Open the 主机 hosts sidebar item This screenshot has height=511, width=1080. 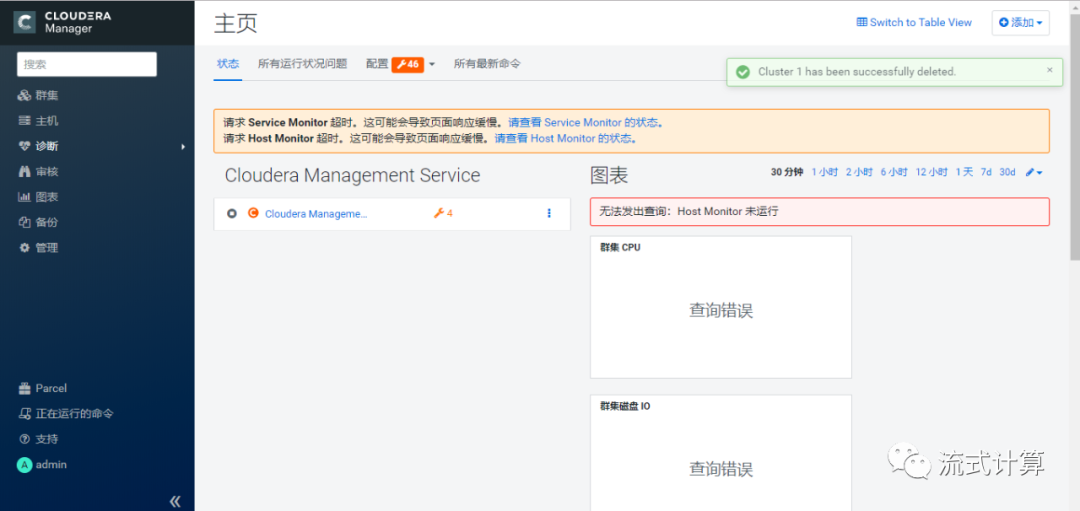pyautogui.click(x=39, y=121)
